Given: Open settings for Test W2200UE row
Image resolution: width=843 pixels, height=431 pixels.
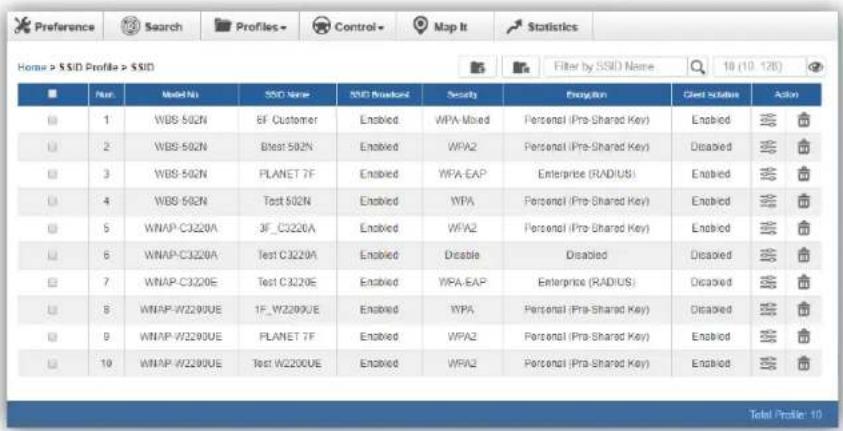Looking at the screenshot, I should [768, 363].
